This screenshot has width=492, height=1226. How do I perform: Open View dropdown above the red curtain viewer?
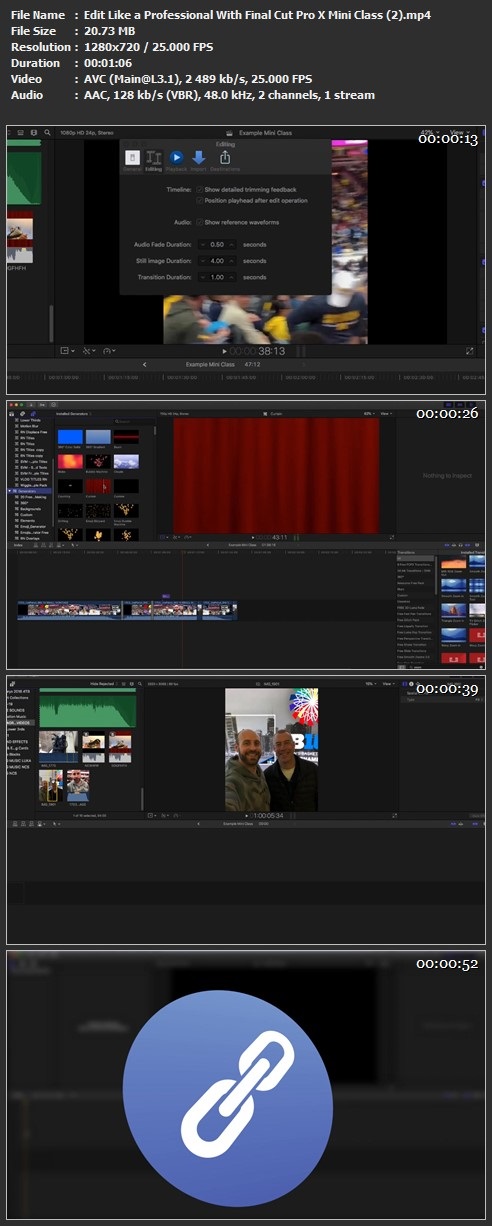pos(385,413)
